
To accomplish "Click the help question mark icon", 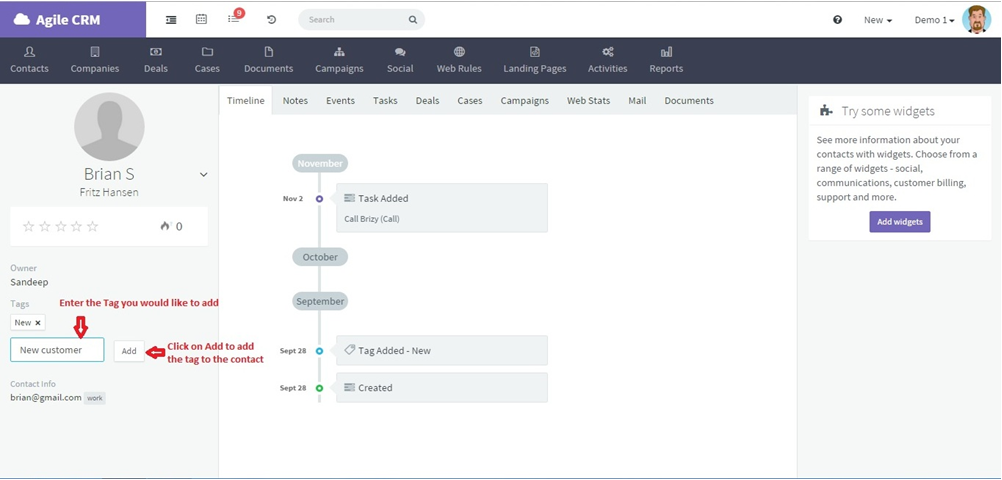I will coord(838,20).
